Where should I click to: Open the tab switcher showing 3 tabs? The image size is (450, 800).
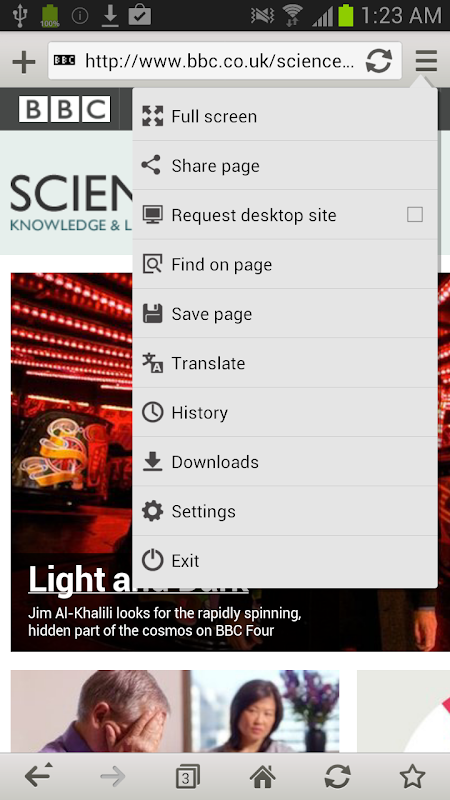(x=187, y=777)
